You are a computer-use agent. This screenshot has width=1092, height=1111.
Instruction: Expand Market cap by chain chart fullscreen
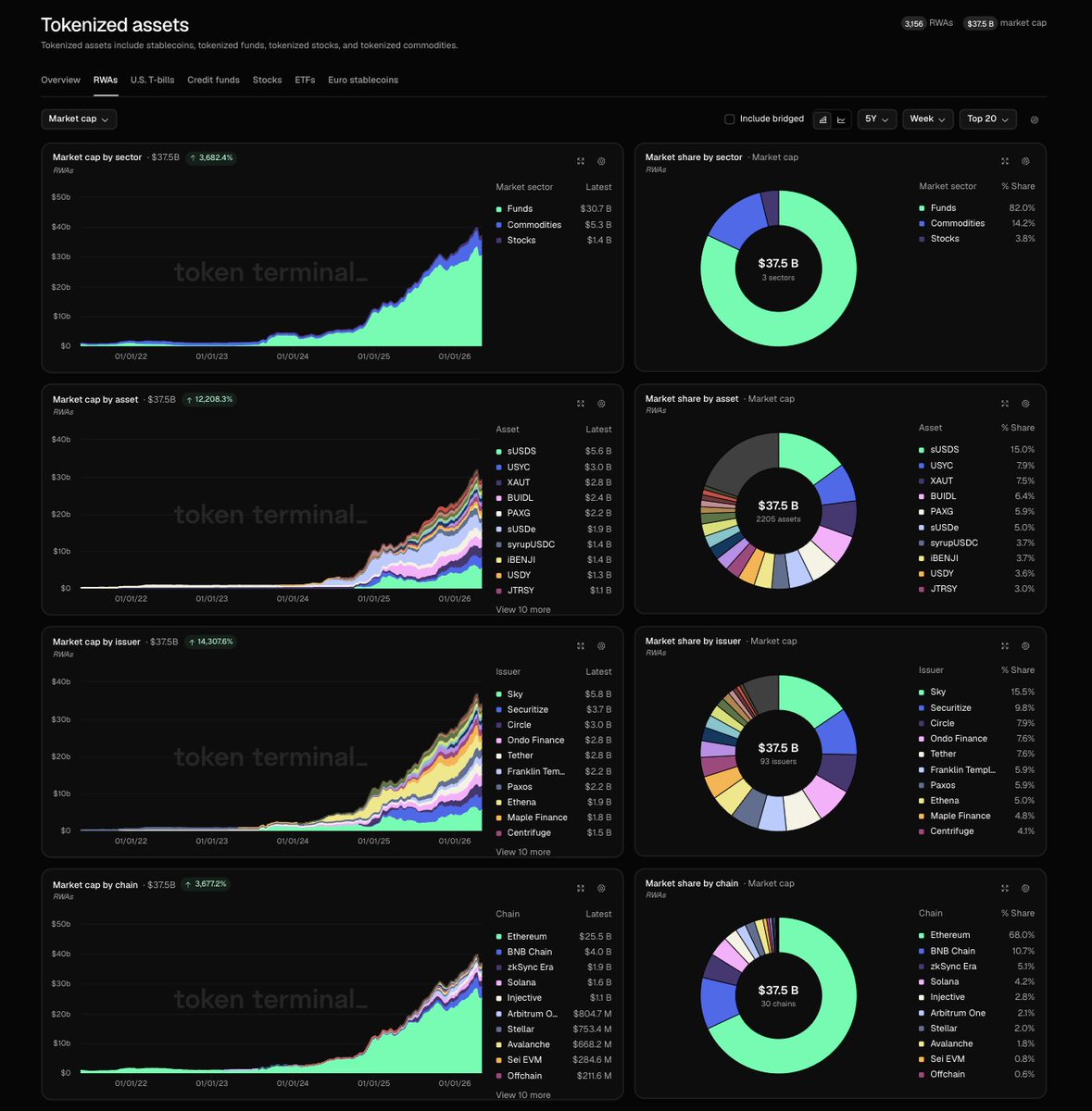pyautogui.click(x=581, y=889)
